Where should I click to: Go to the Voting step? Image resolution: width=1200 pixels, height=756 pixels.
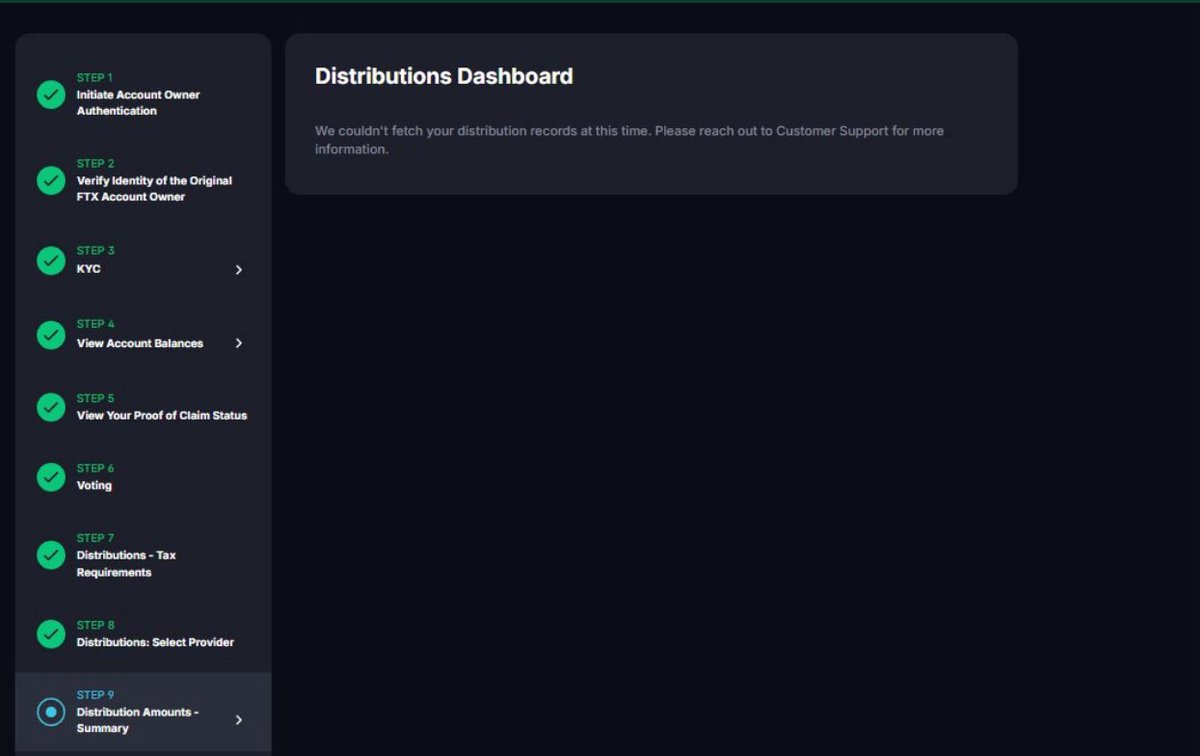(x=94, y=485)
